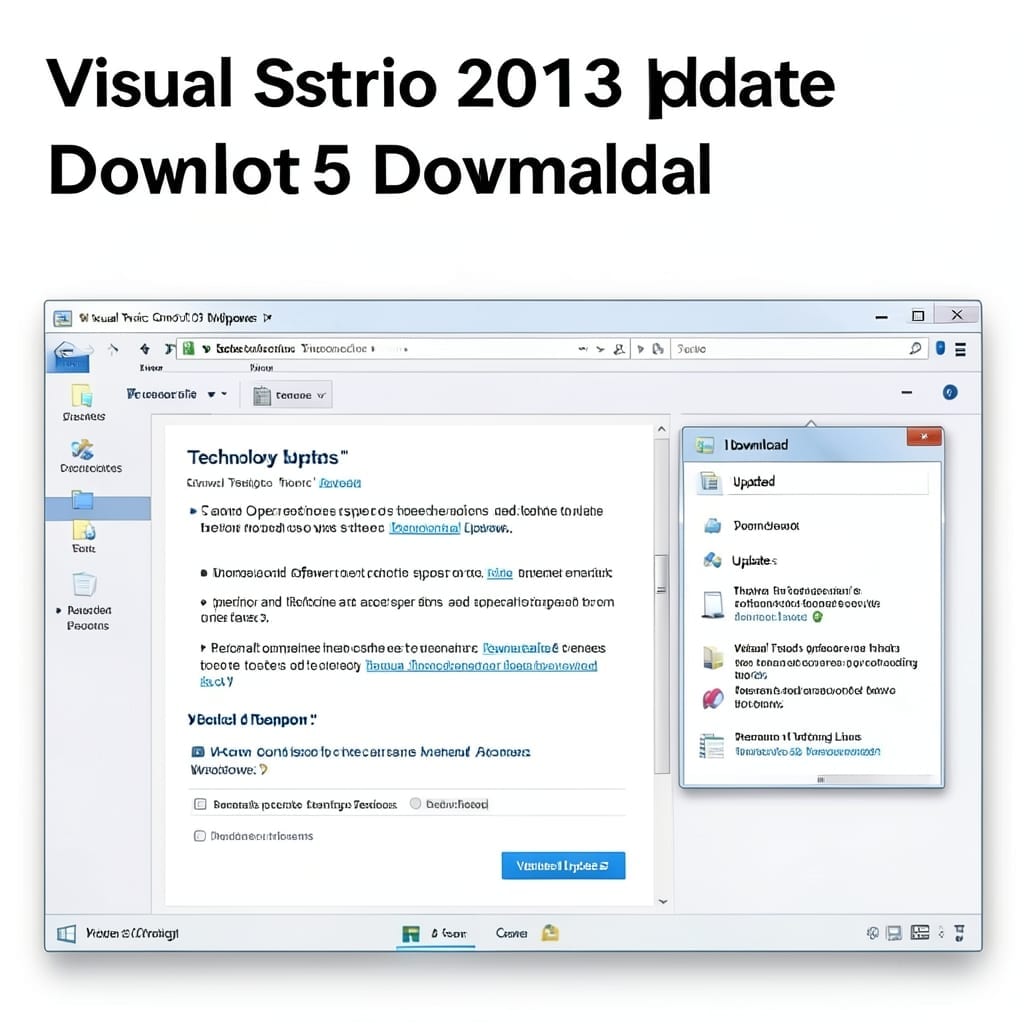
Task: Click the green icon in the address bar
Action: point(189,349)
